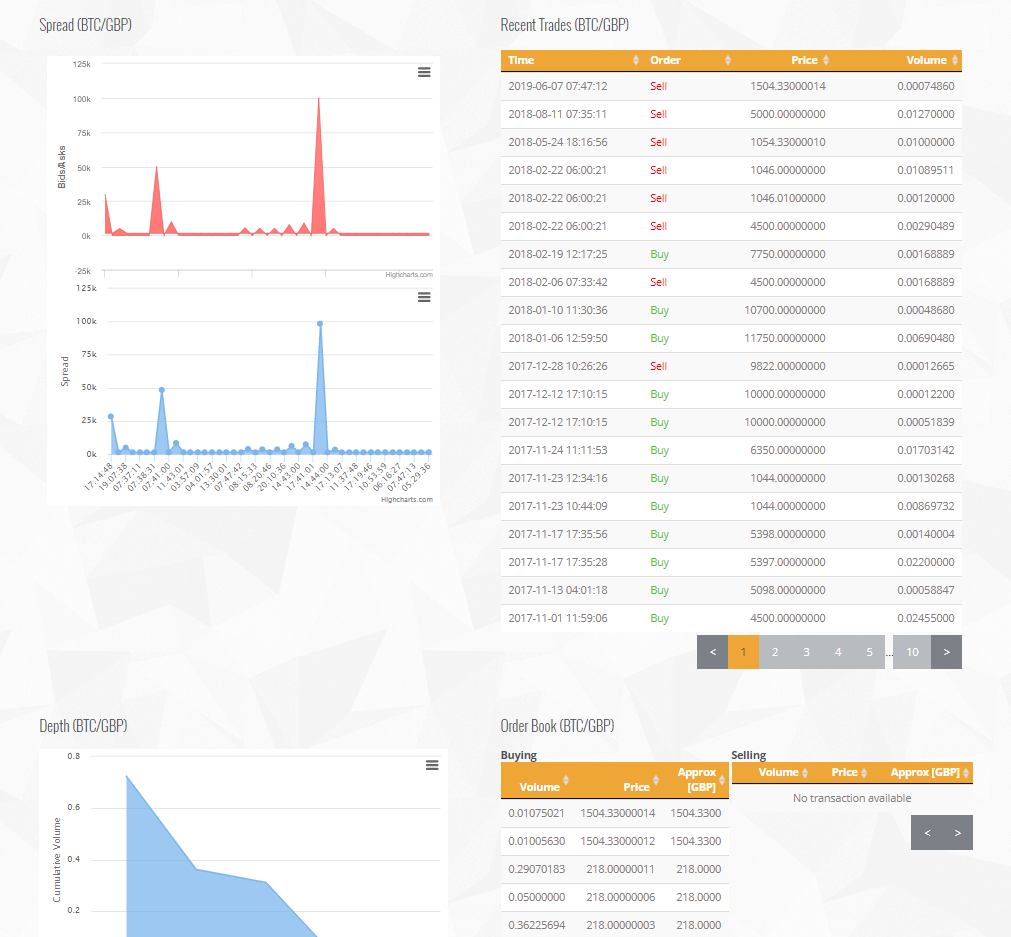Go to page 10 of Recent Trades
This screenshot has width=1011, height=937.
point(912,652)
